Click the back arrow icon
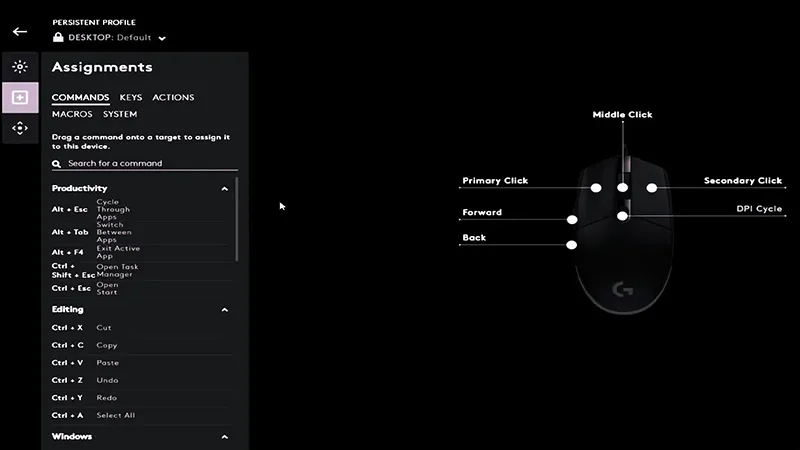 coord(19,31)
